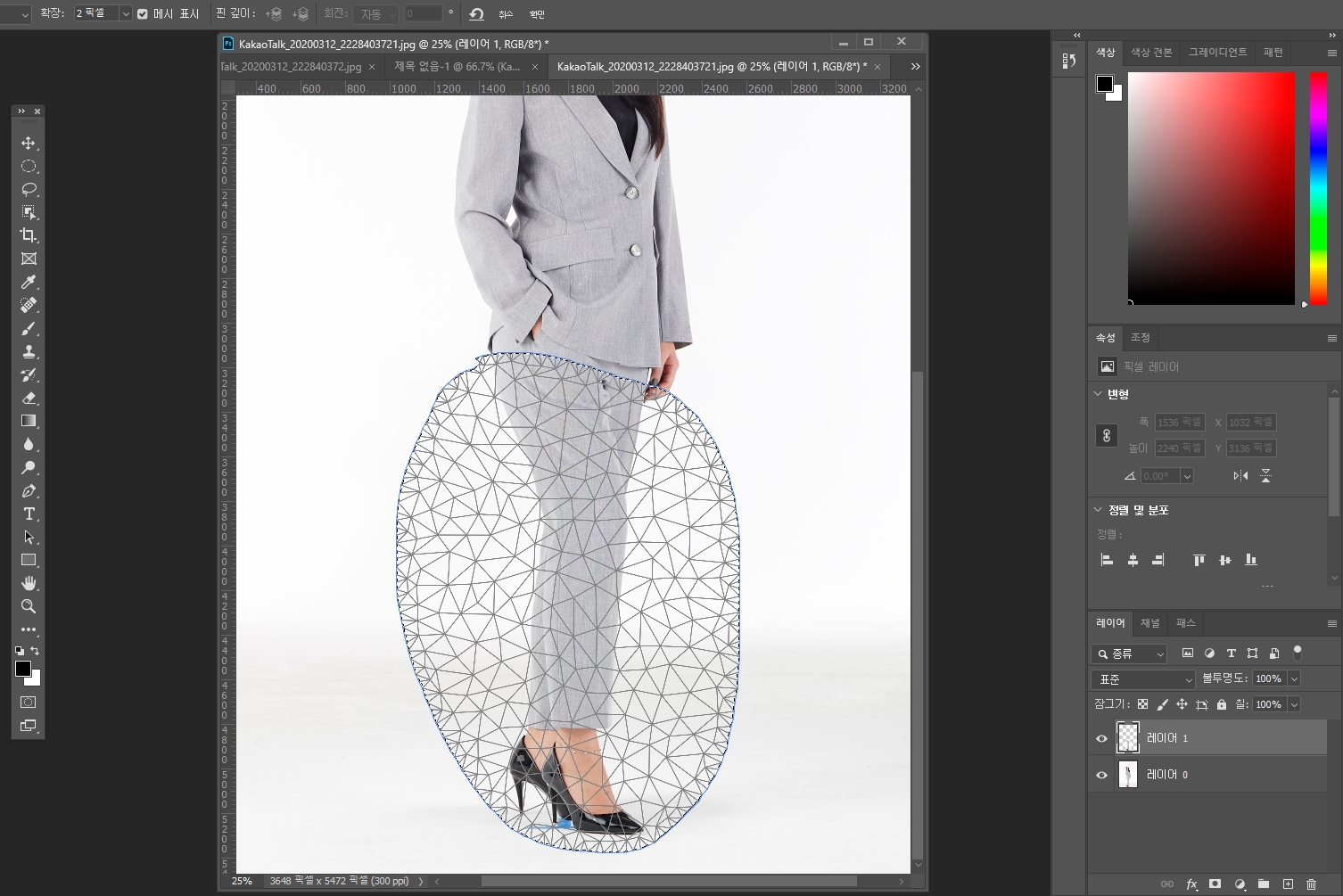Select the Dodge tool
This screenshot has height=896, width=1343.
coord(29,467)
